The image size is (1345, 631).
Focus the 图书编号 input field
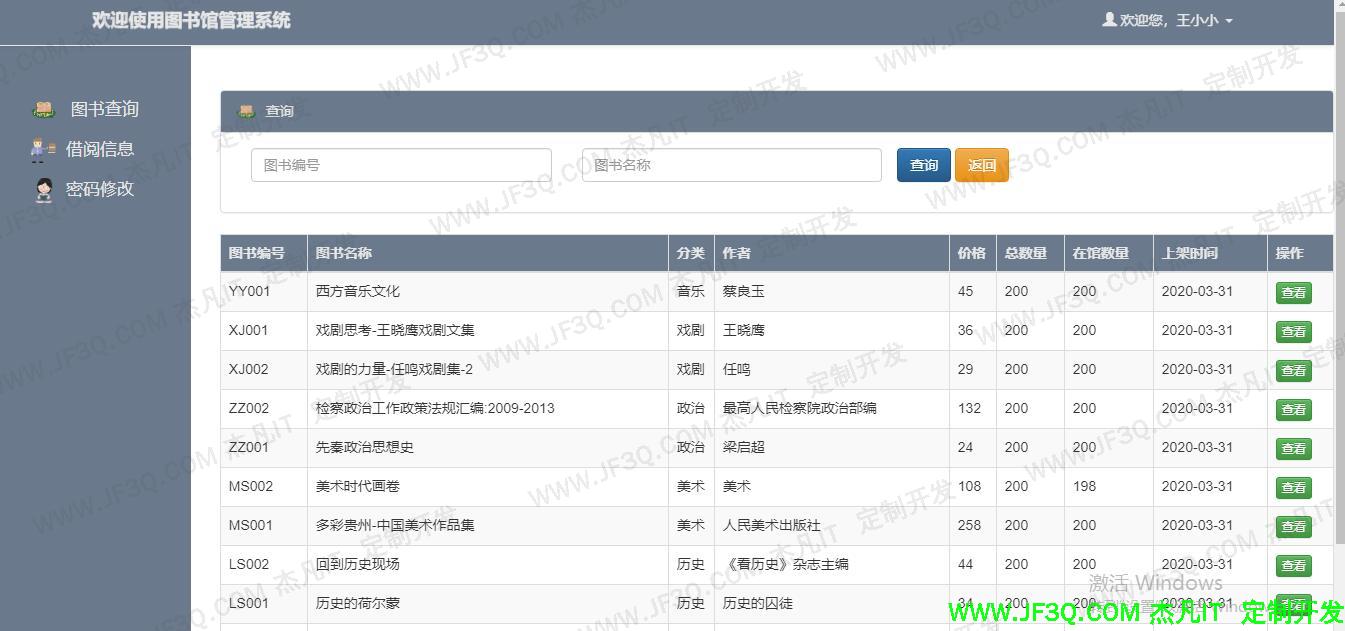point(401,165)
